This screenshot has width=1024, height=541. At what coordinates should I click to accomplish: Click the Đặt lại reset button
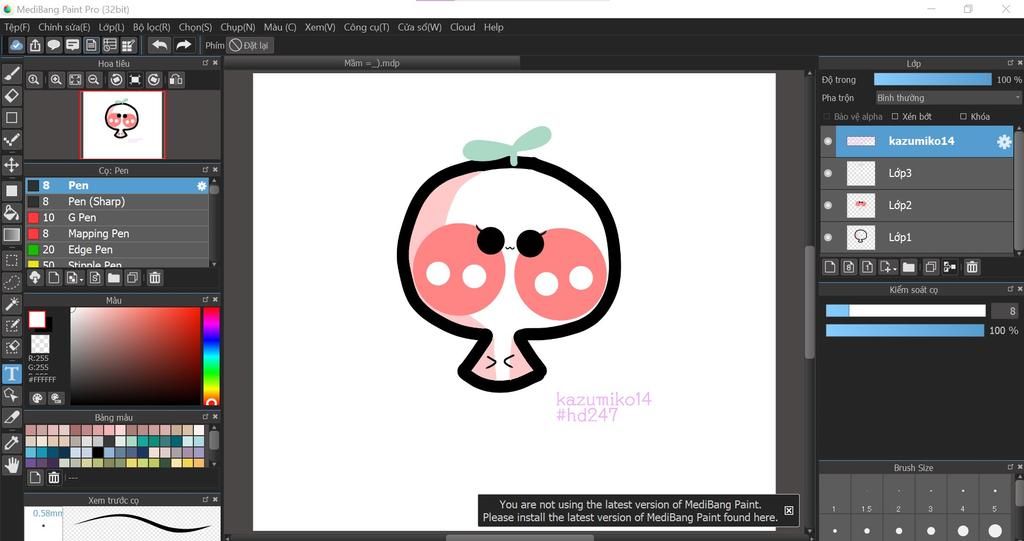pyautogui.click(x=249, y=45)
